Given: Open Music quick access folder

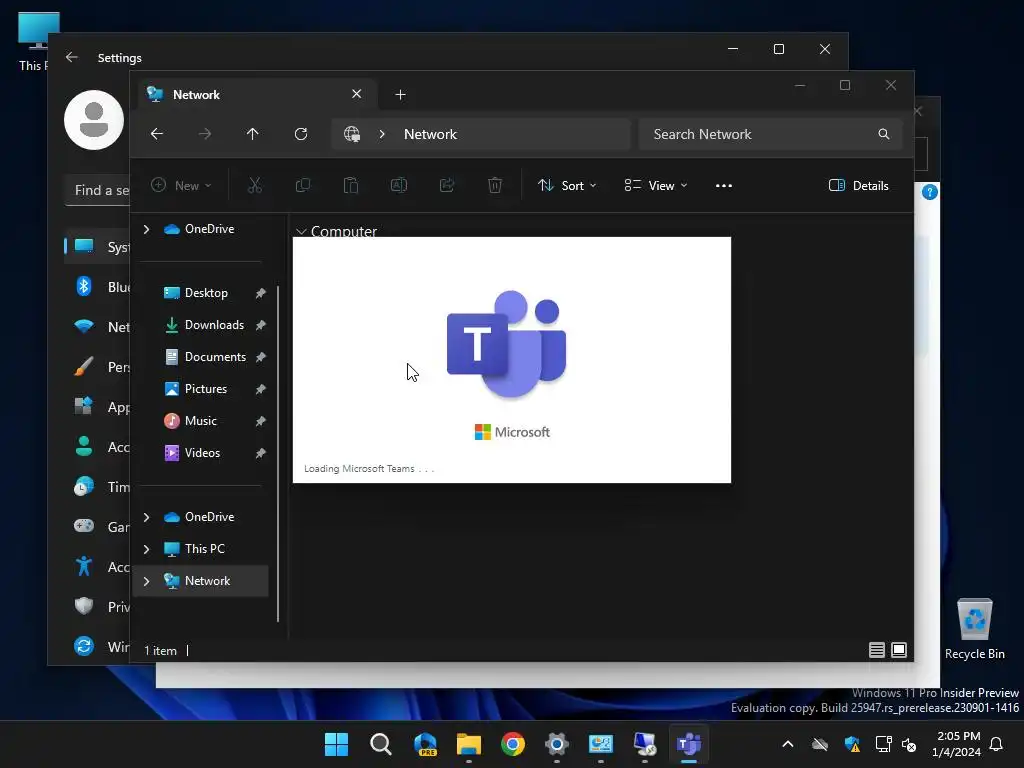Looking at the screenshot, I should [200, 421].
